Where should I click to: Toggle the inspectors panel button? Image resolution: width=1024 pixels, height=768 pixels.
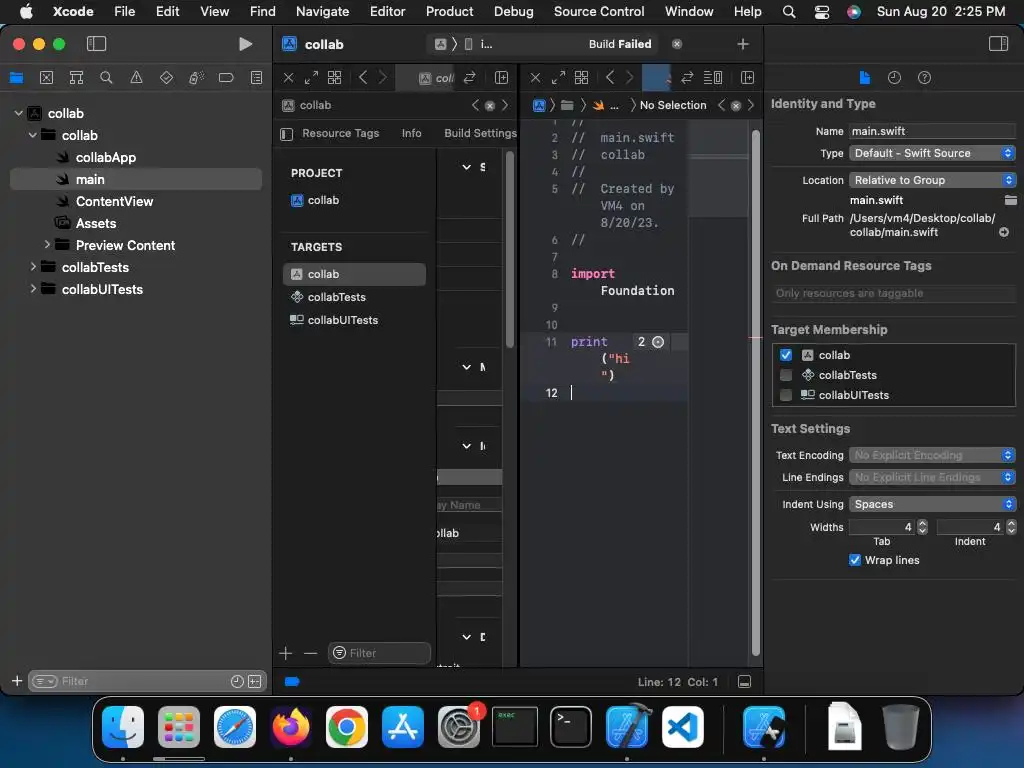coord(998,44)
